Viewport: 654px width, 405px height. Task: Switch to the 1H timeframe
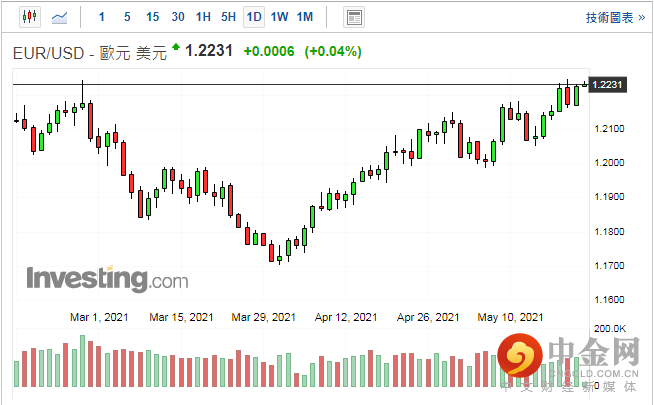(x=203, y=17)
